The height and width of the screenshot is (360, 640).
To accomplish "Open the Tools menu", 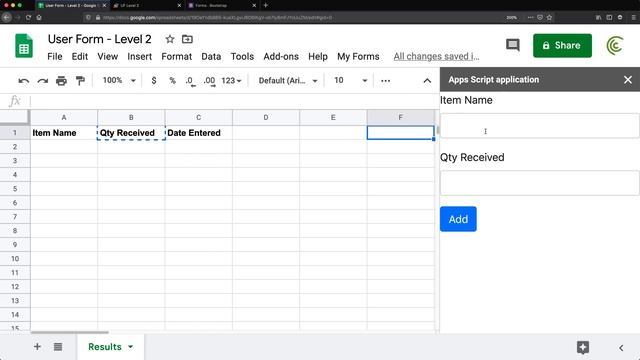I will [x=242, y=56].
